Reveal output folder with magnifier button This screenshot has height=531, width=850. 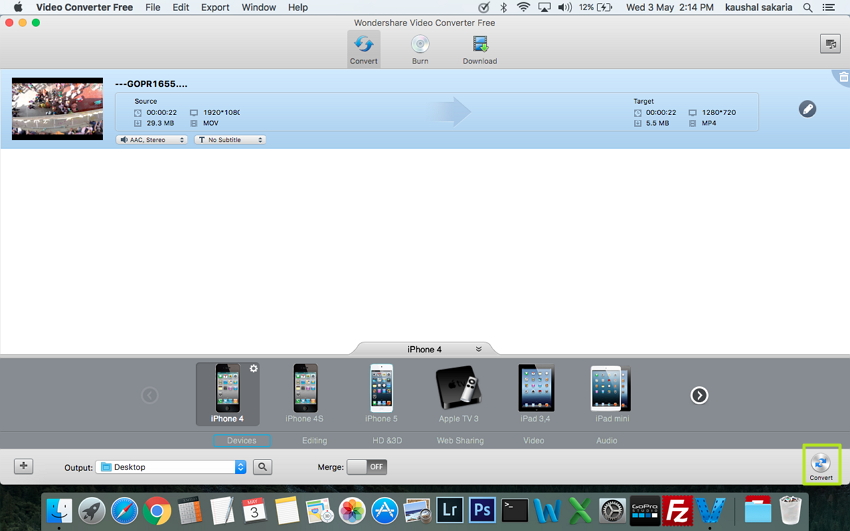point(262,467)
